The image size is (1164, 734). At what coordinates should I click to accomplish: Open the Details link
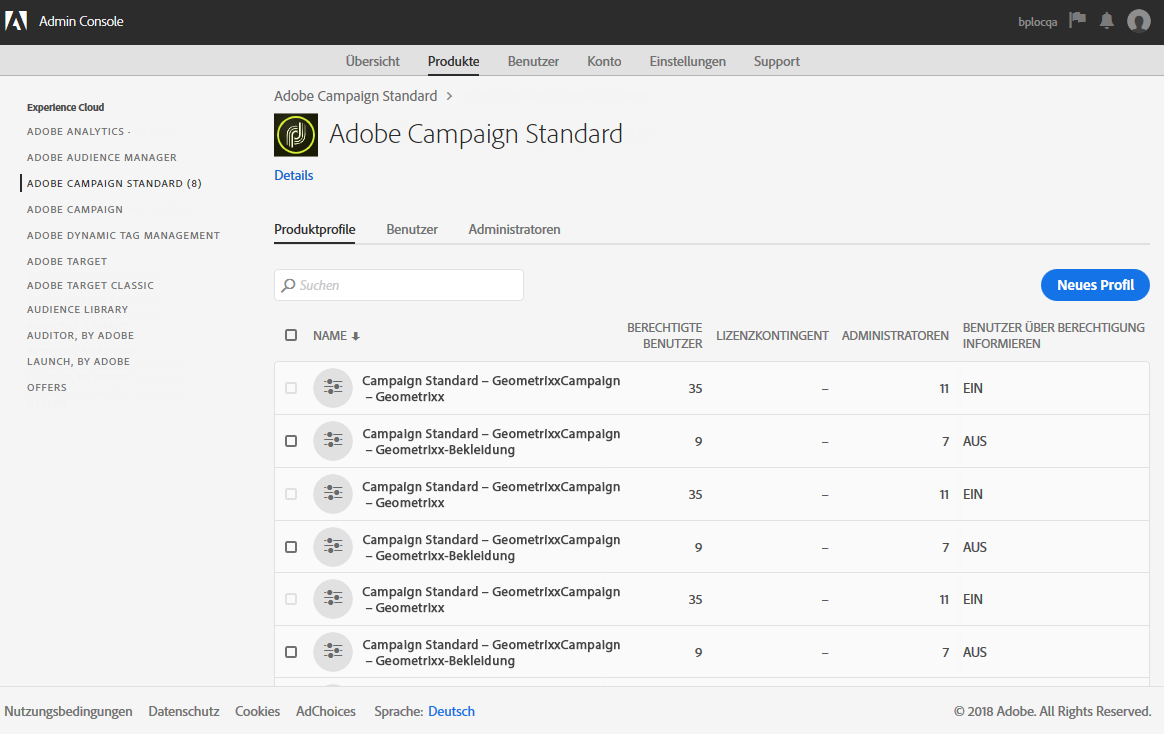pos(293,175)
